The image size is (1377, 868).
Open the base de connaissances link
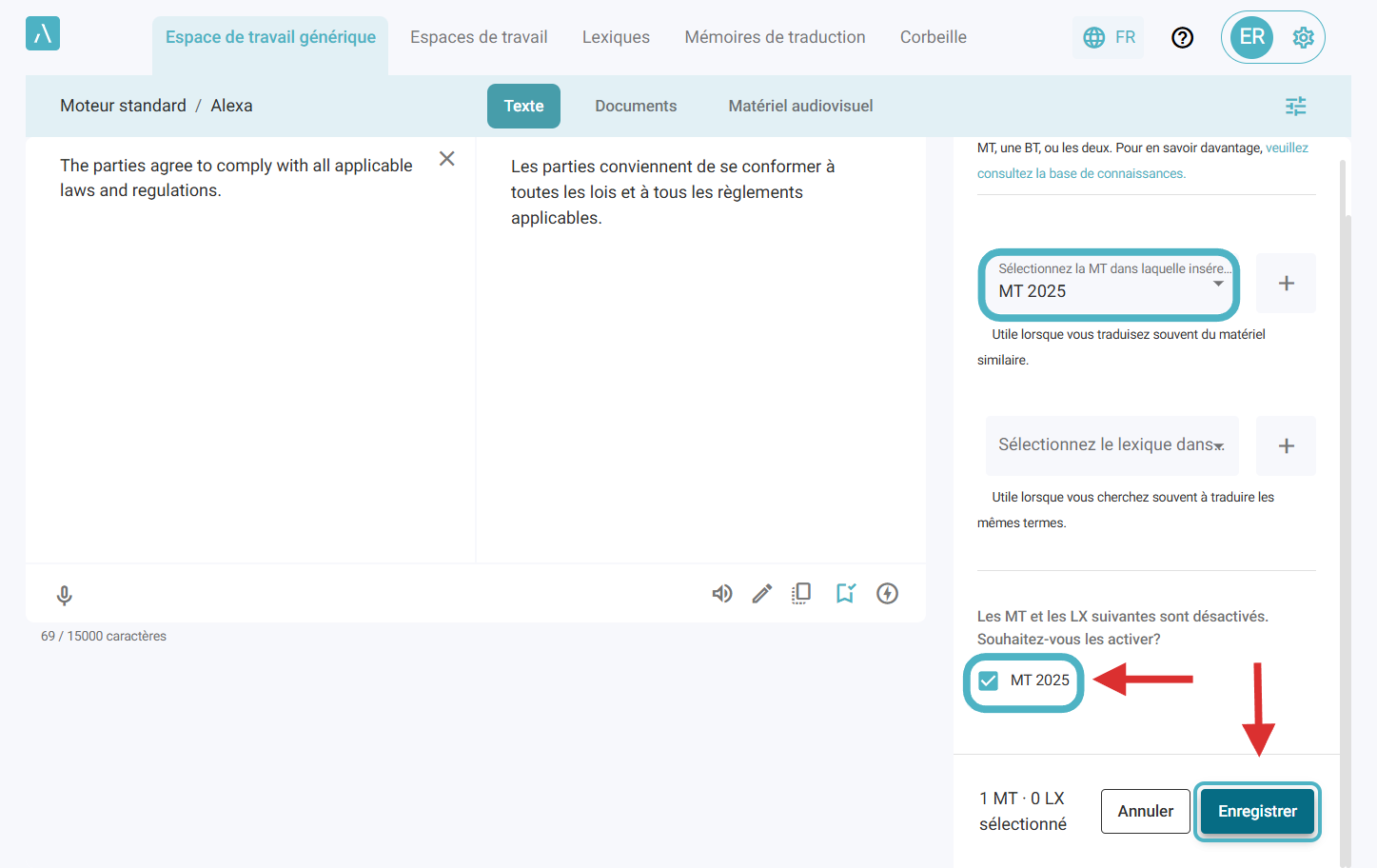(1081, 173)
